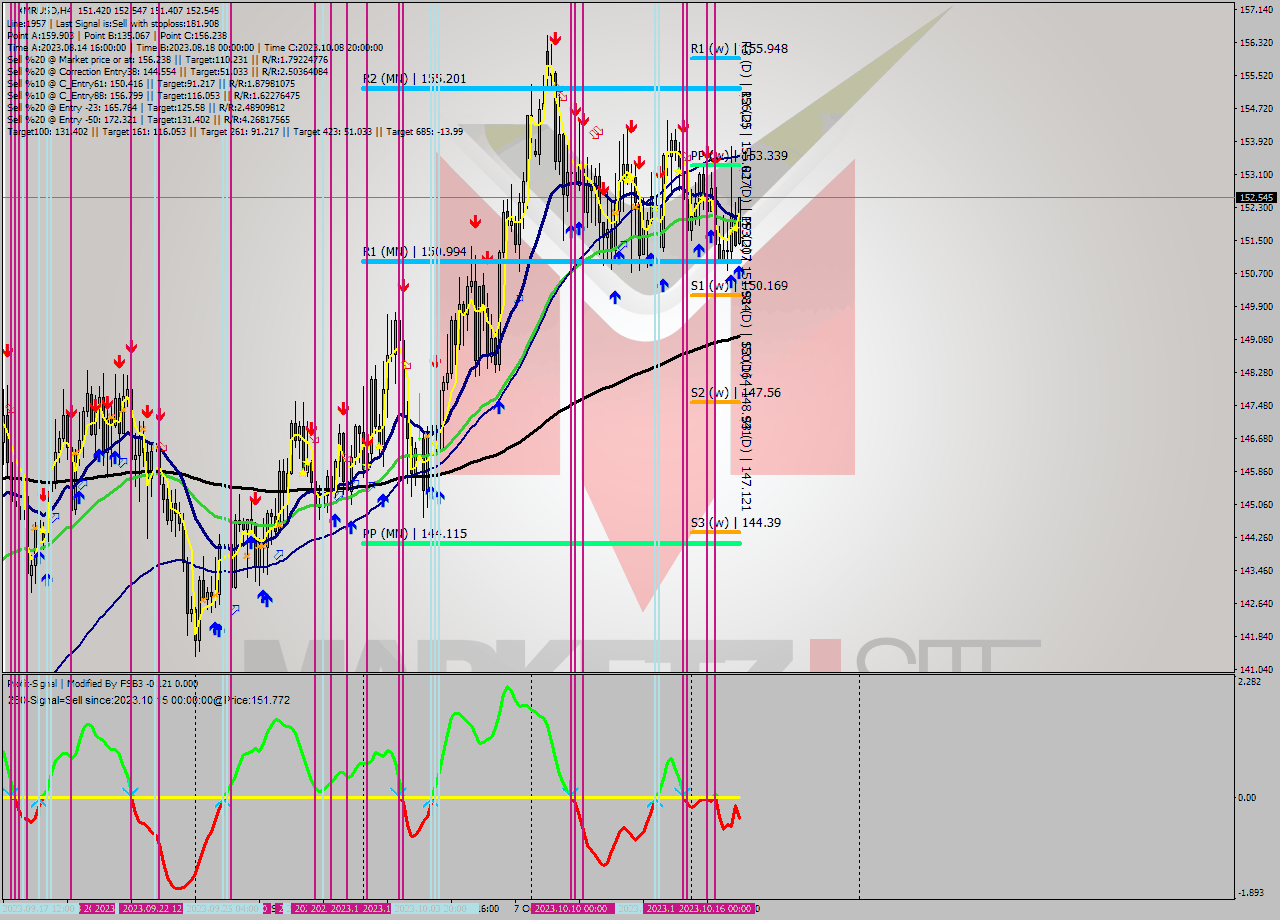Click the orange S2 (w) level line
This screenshot has width=1280, height=920.
coord(715,401)
